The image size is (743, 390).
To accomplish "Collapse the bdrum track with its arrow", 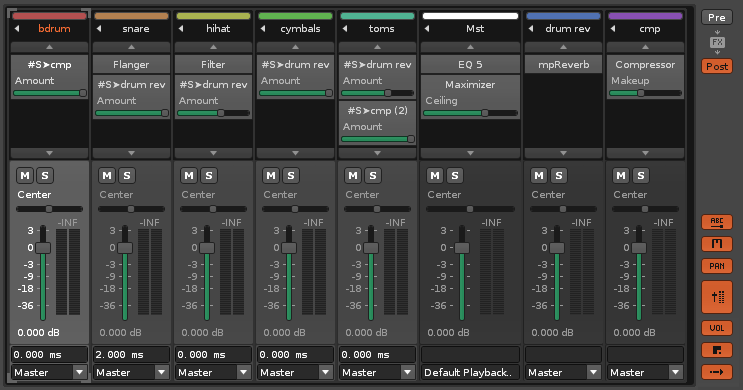I will coord(17,29).
